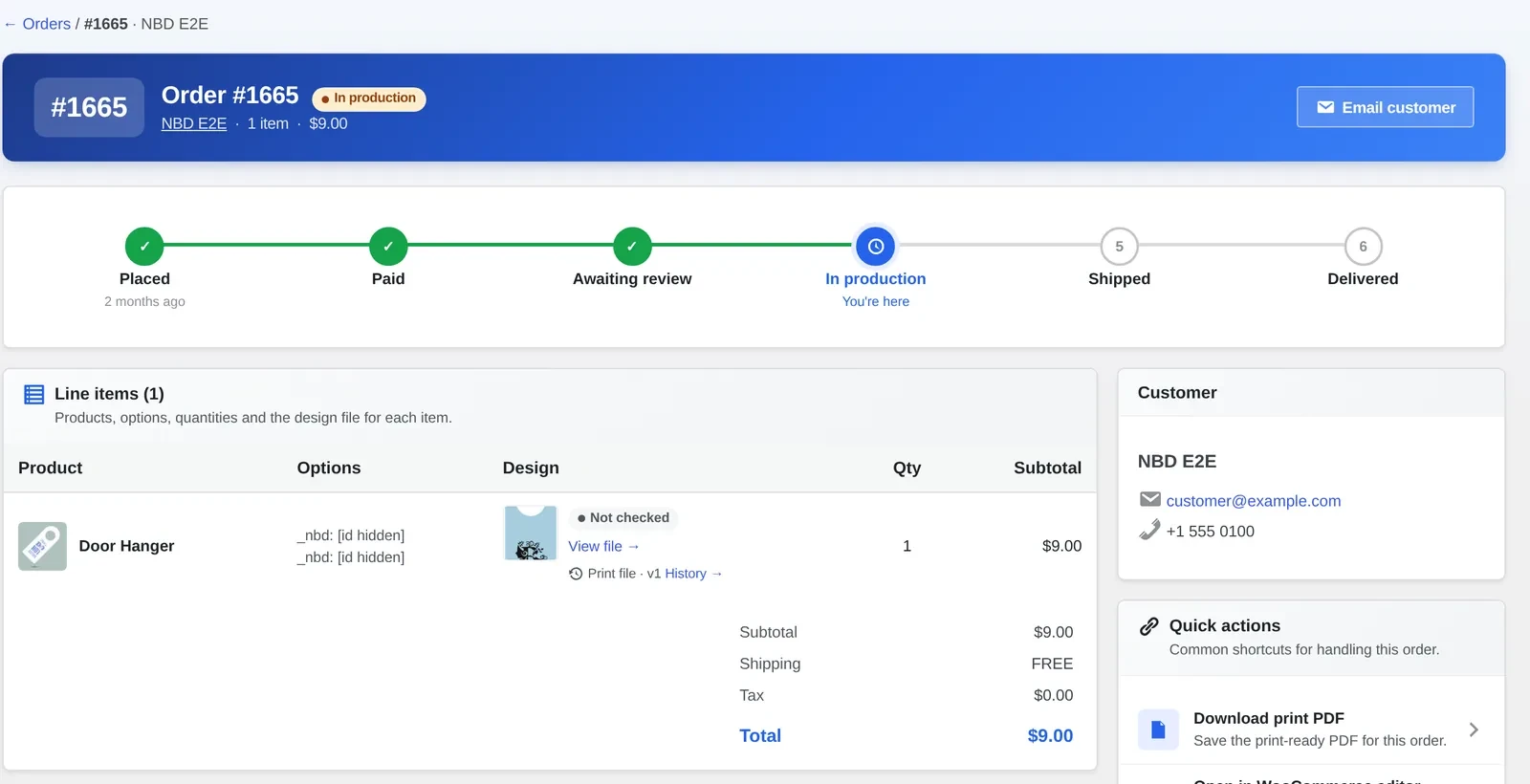The height and width of the screenshot is (784, 1530).
Task: Click the Options column header
Action: tap(329, 468)
